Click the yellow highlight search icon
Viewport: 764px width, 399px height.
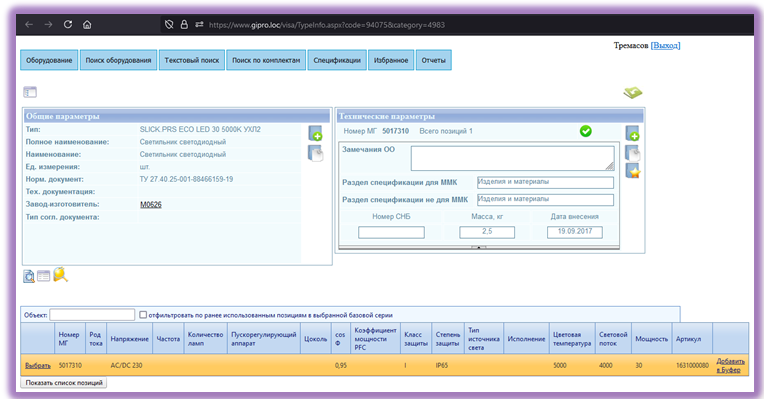(60, 275)
